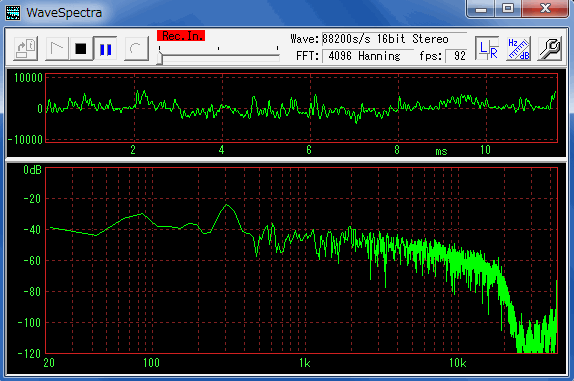This screenshot has height=381, width=574.
Task: Click the Wave format field showing 88200s/s
Action: coord(394,39)
